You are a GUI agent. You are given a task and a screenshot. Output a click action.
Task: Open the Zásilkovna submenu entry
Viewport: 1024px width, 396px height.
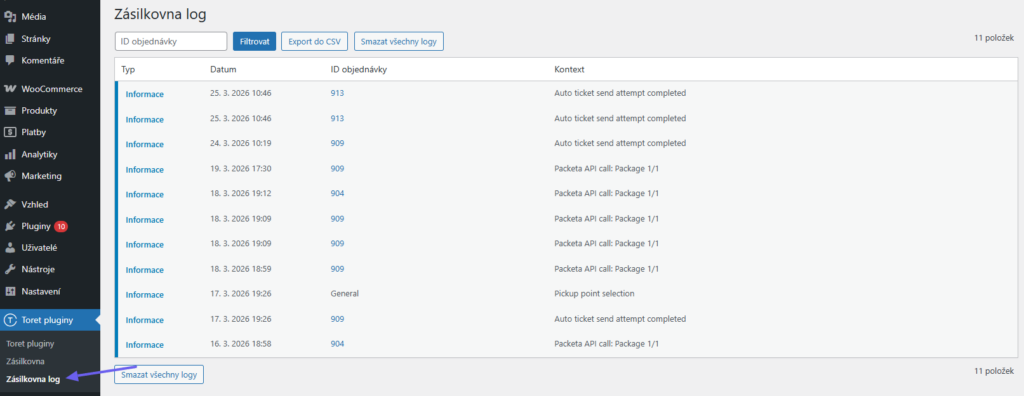[25, 361]
